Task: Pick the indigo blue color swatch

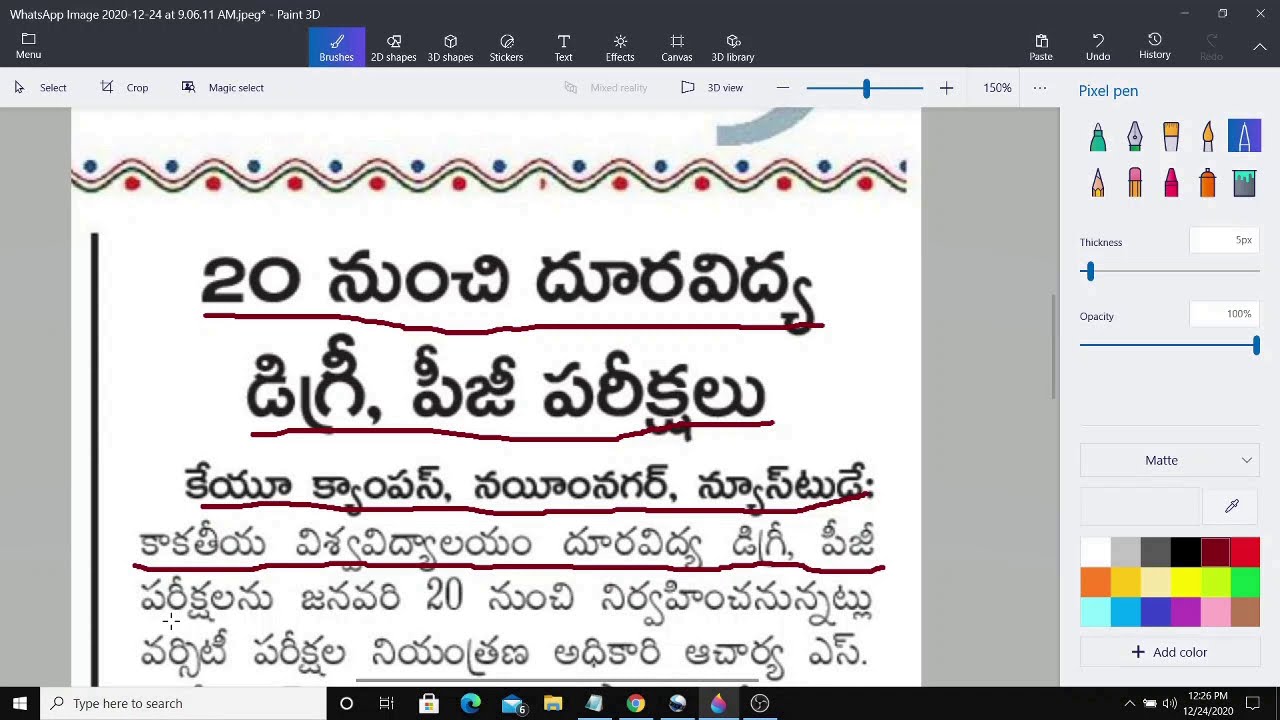Action: click(1155, 612)
